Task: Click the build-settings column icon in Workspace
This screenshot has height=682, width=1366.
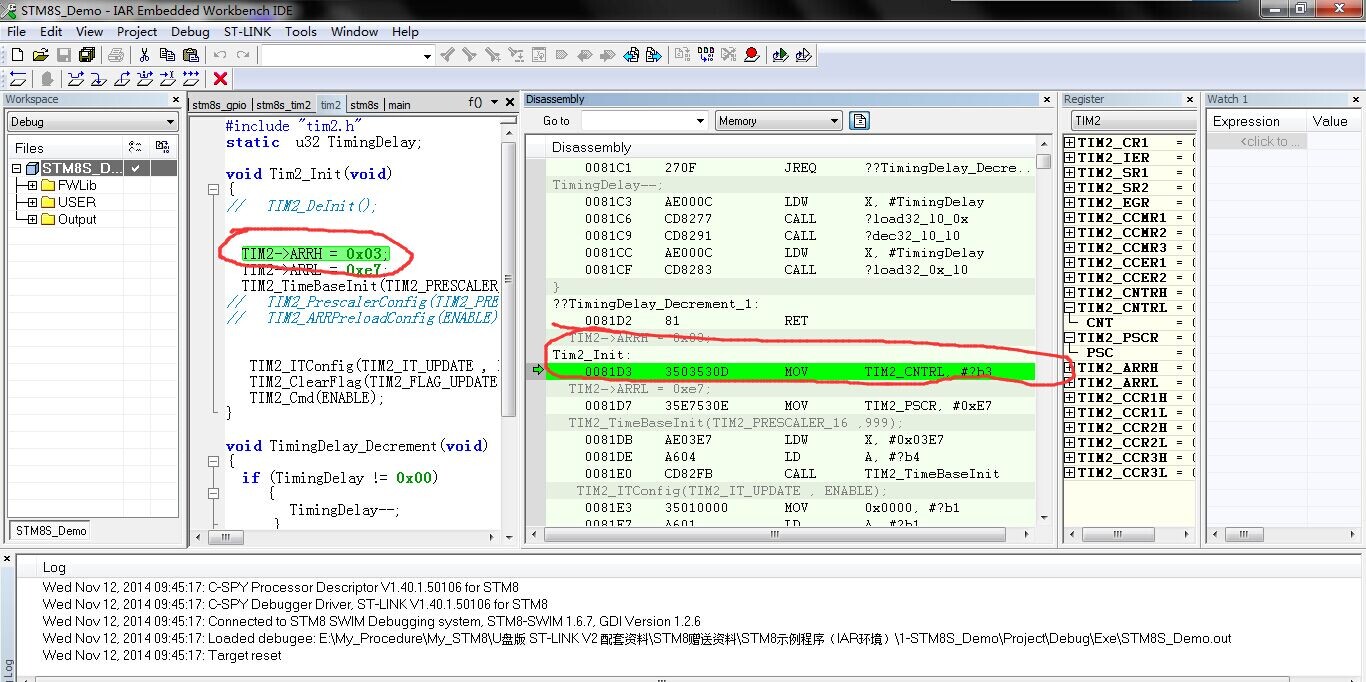Action: click(163, 147)
